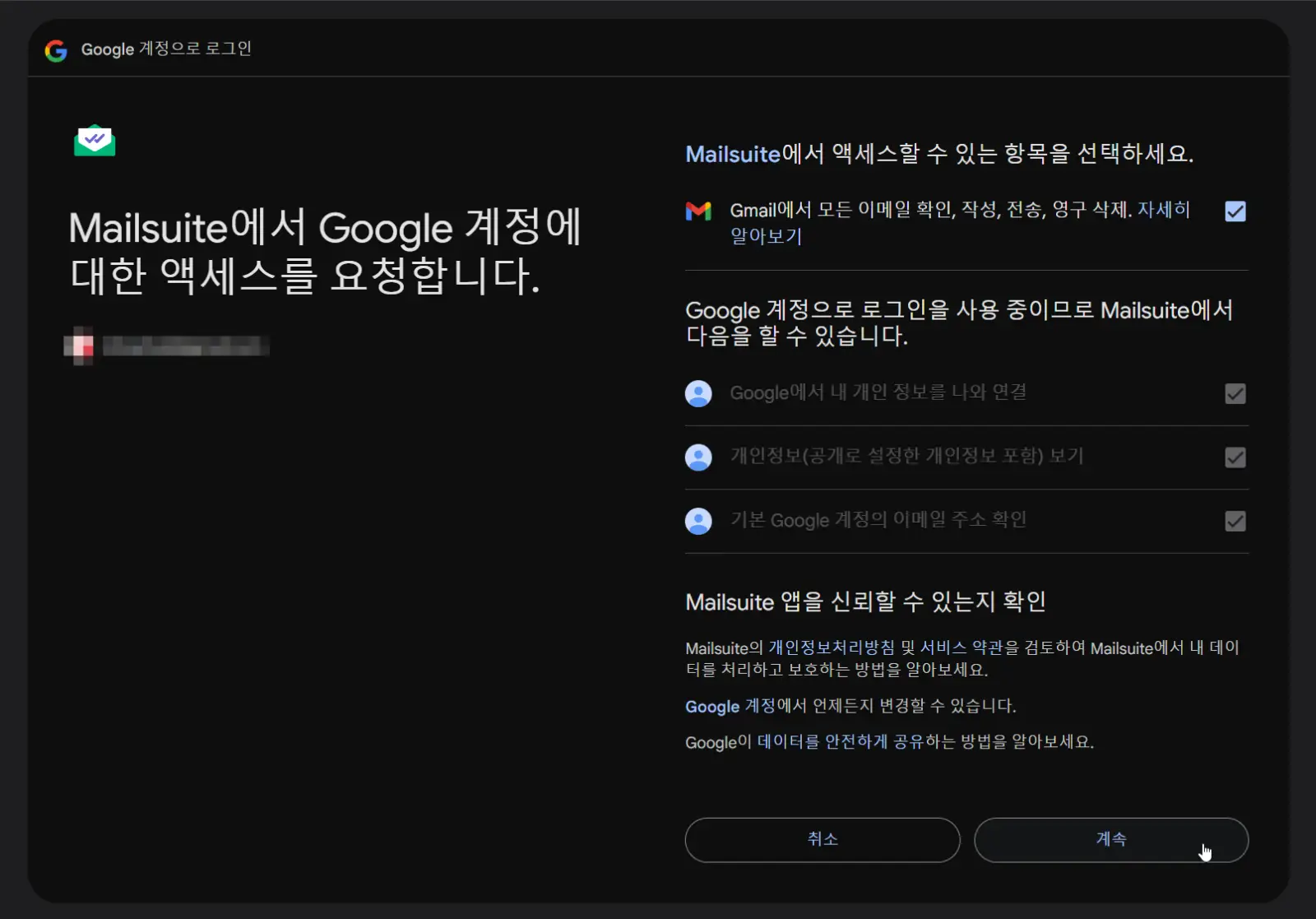This screenshot has width=1316, height=919.
Task: Click checkbox for 'Google에서 내 개인 정보를 나와 연결'
Action: [1235, 394]
